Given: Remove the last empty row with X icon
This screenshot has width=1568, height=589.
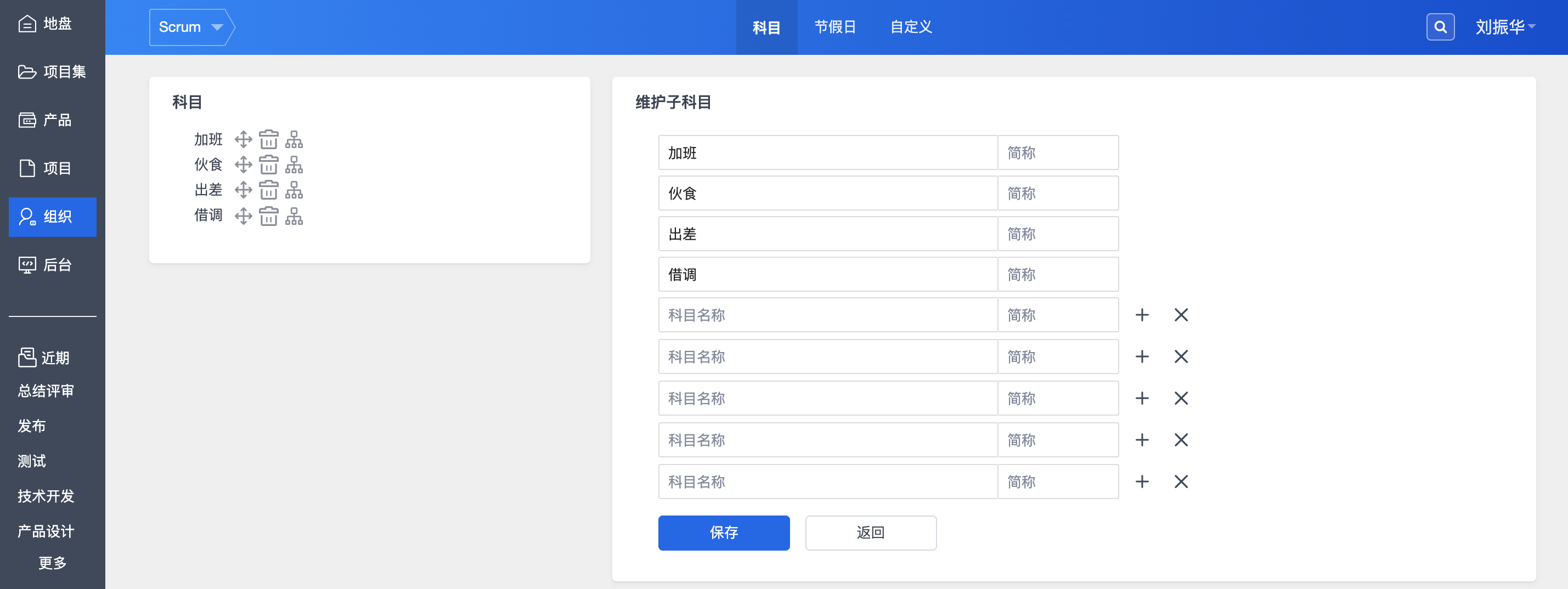Looking at the screenshot, I should (x=1181, y=482).
